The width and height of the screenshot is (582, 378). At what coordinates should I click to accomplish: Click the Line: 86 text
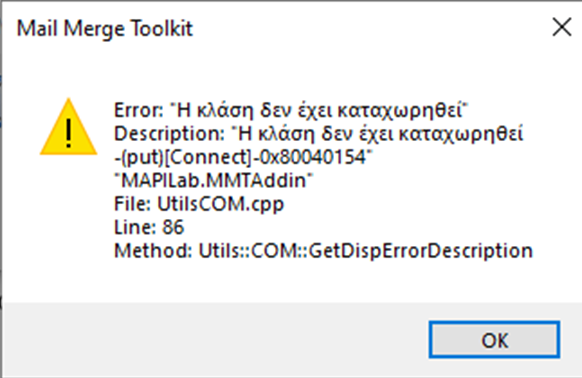pyautogui.click(x=149, y=227)
